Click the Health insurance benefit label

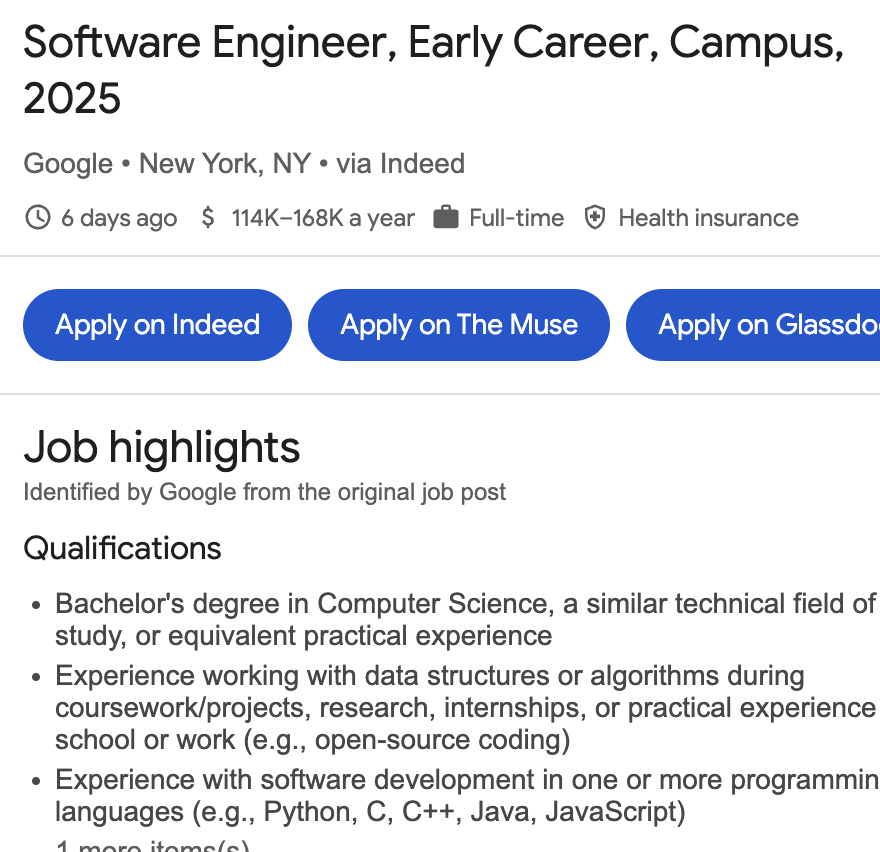[708, 218]
